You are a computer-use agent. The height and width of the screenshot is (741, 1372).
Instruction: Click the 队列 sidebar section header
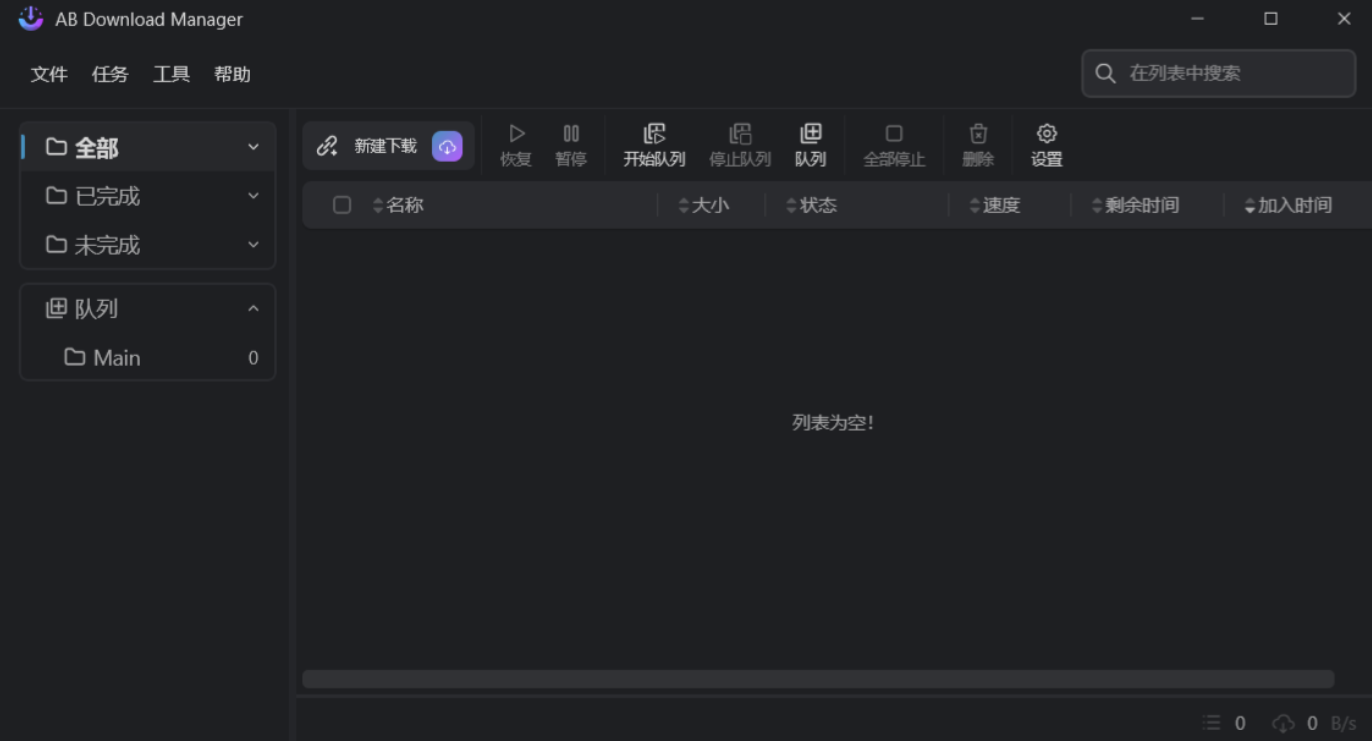tap(148, 308)
